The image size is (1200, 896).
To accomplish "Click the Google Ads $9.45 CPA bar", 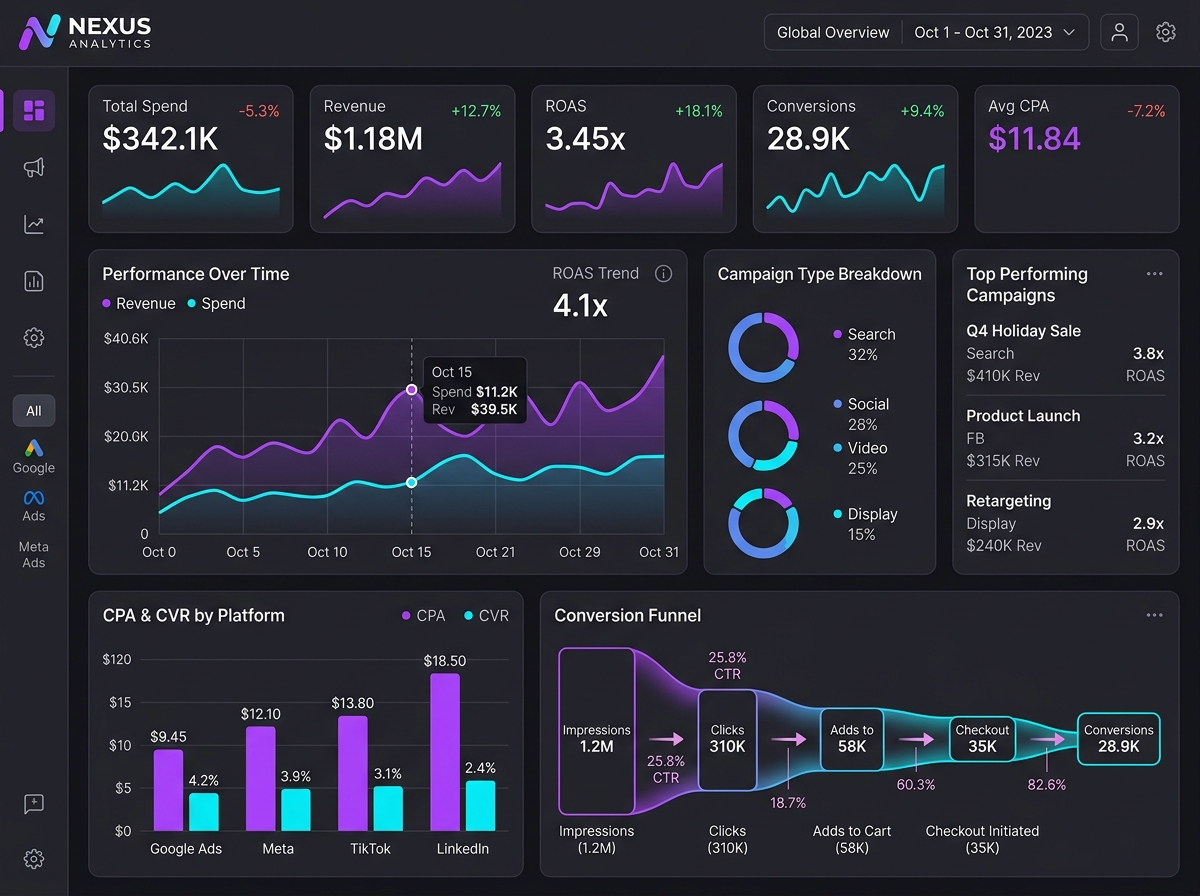I will [168, 790].
